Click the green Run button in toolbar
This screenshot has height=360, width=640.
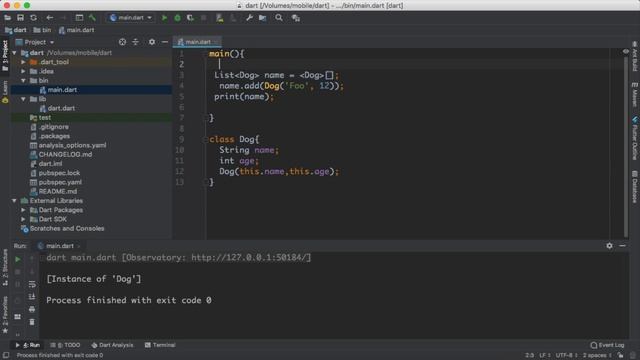point(164,18)
